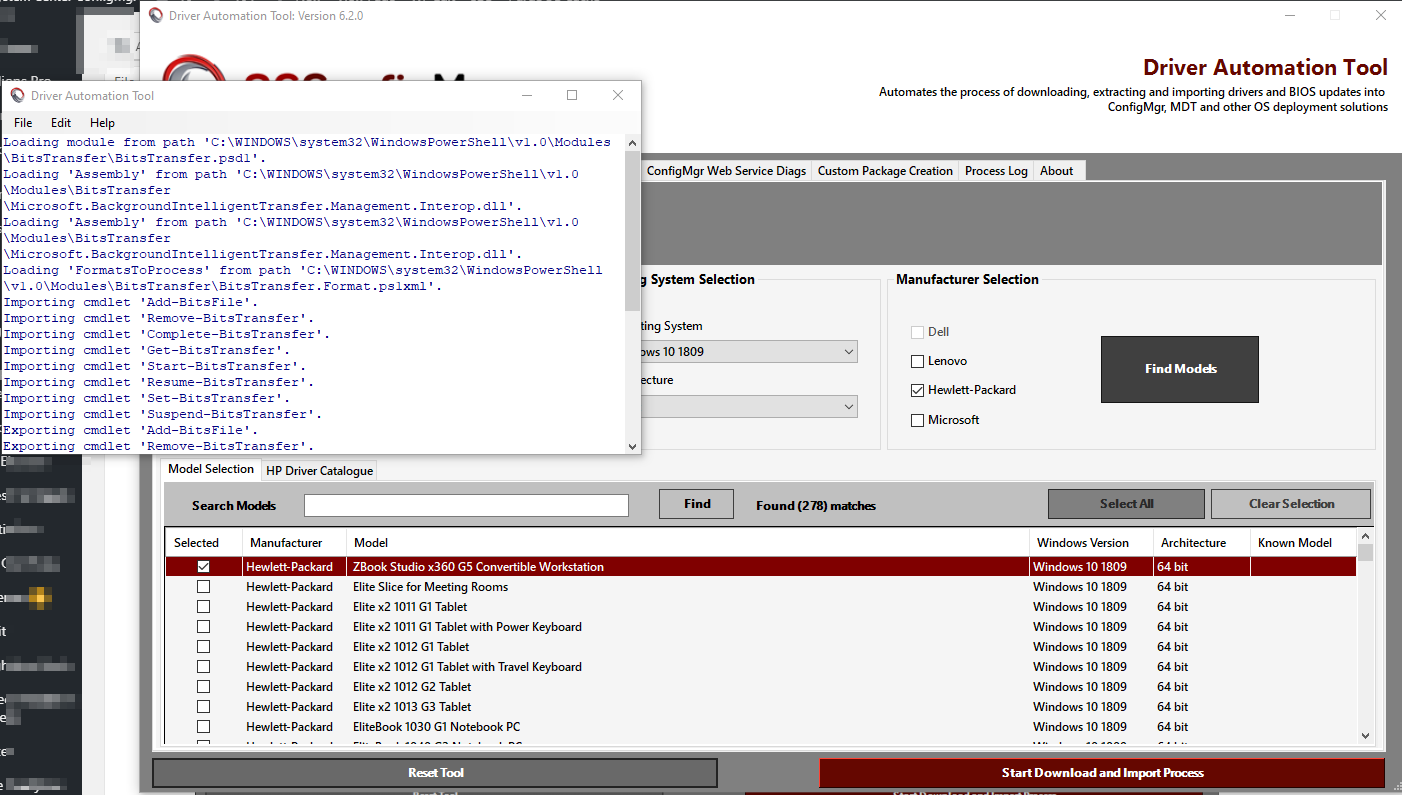Click the down arrow of the log window scrollbar
The width and height of the screenshot is (1402, 795).
click(632, 445)
